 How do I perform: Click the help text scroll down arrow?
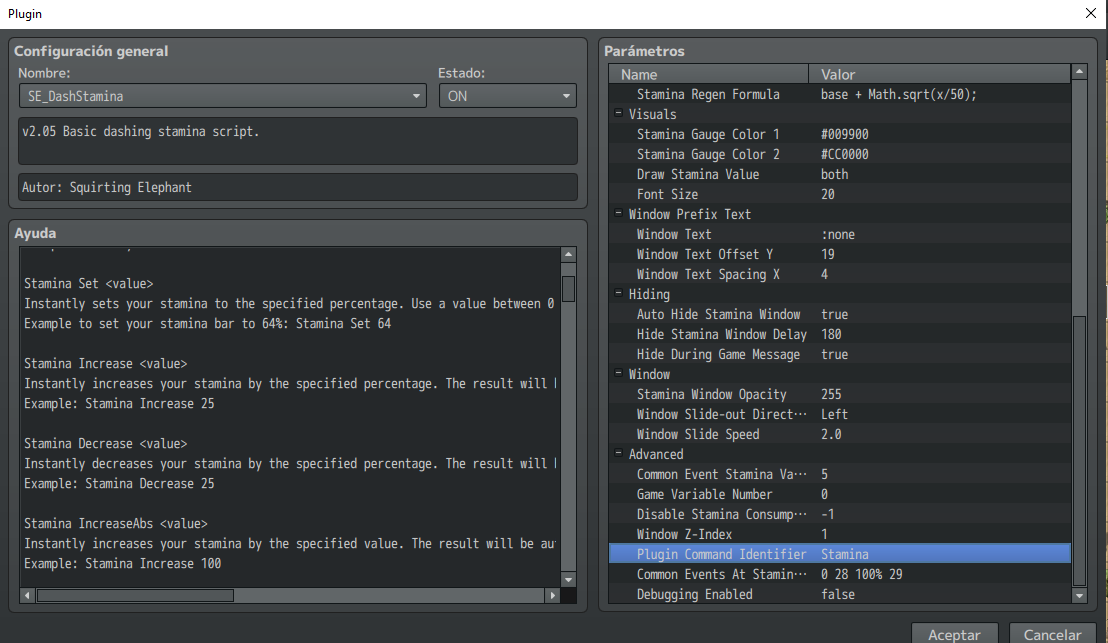[x=568, y=579]
